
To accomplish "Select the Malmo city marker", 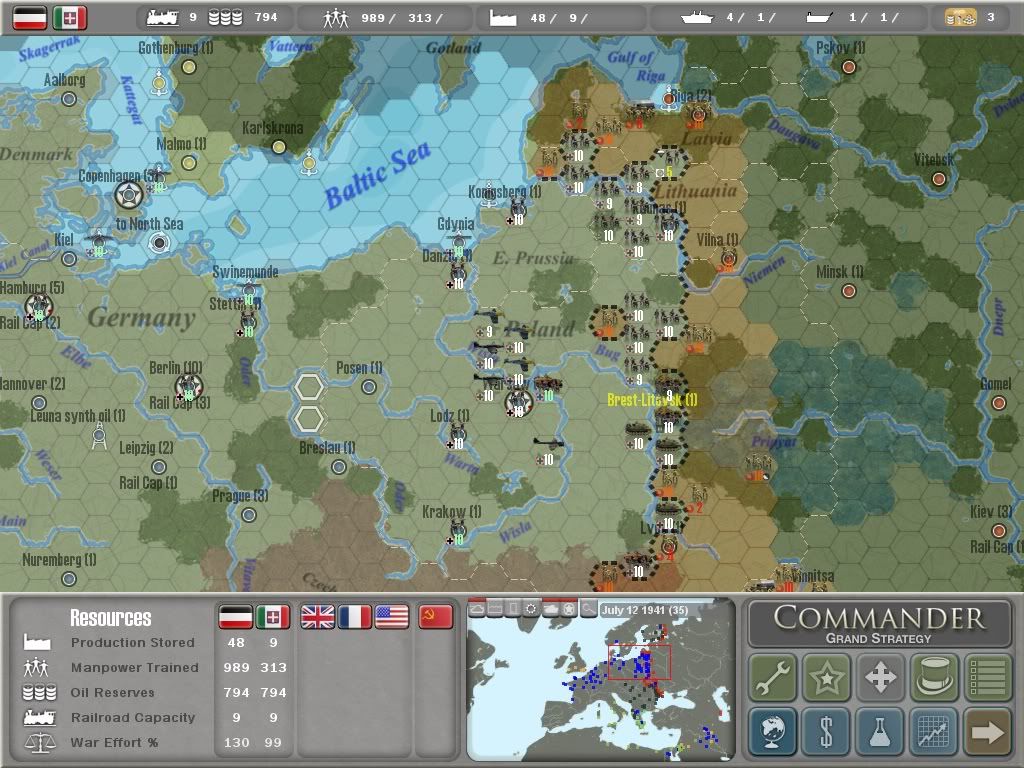I will coord(189,163).
